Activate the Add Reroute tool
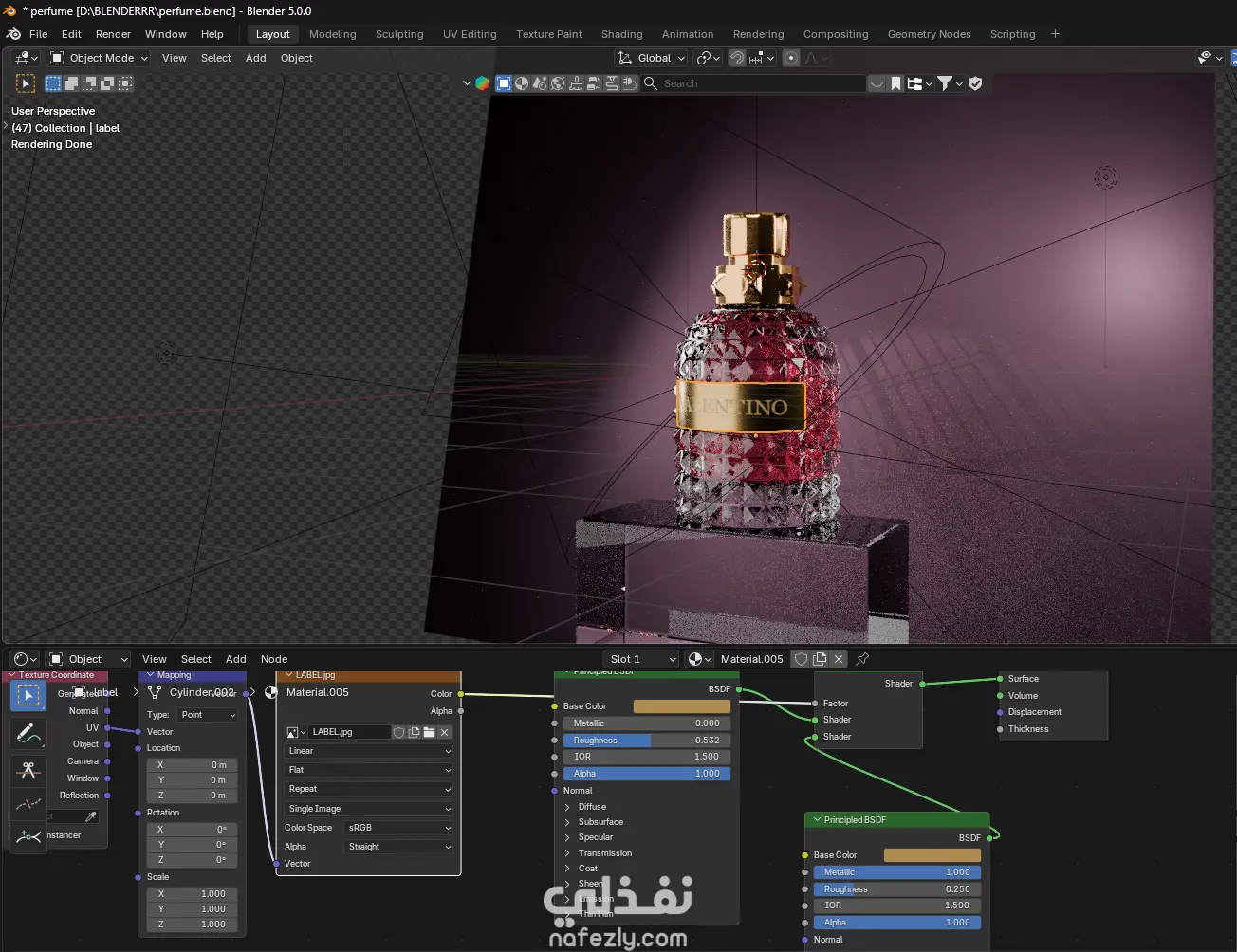This screenshot has height=952, width=1237. click(x=28, y=836)
